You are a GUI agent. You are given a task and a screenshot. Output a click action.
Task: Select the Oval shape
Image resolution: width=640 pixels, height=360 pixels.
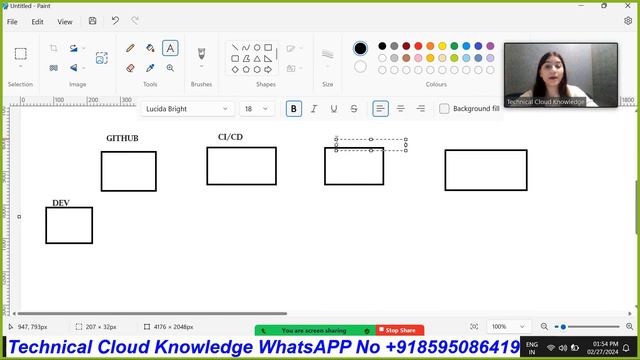click(x=257, y=48)
